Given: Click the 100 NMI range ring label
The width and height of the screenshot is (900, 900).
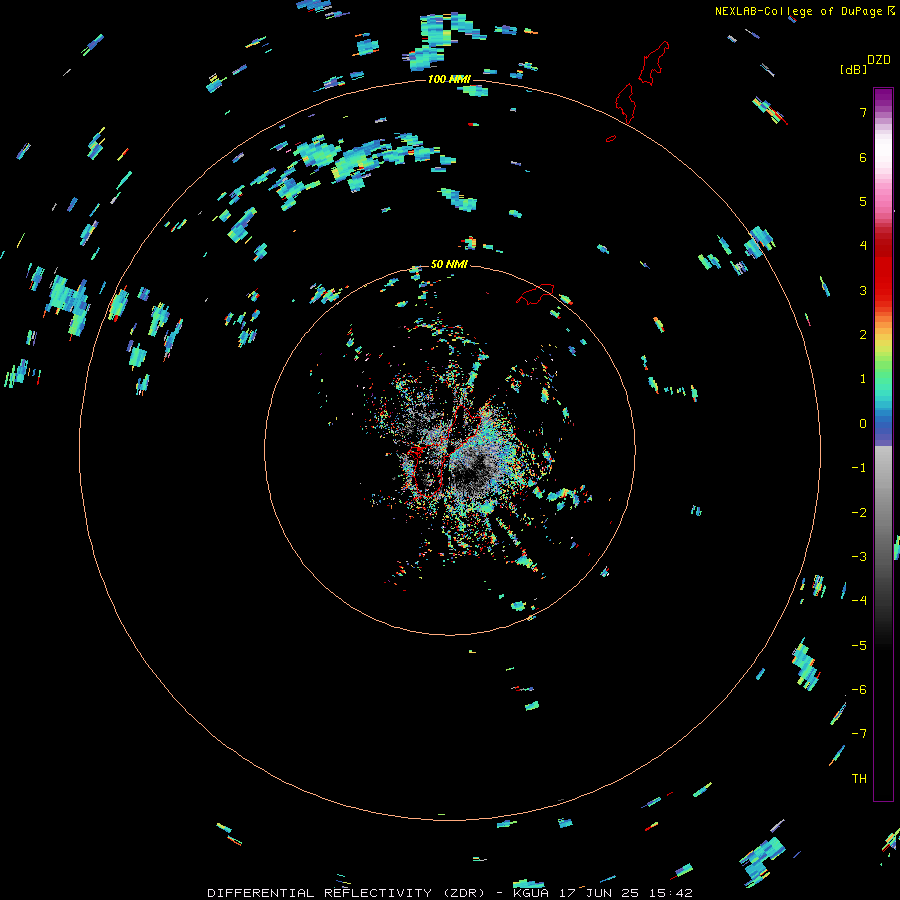Looking at the screenshot, I should 449,79.
